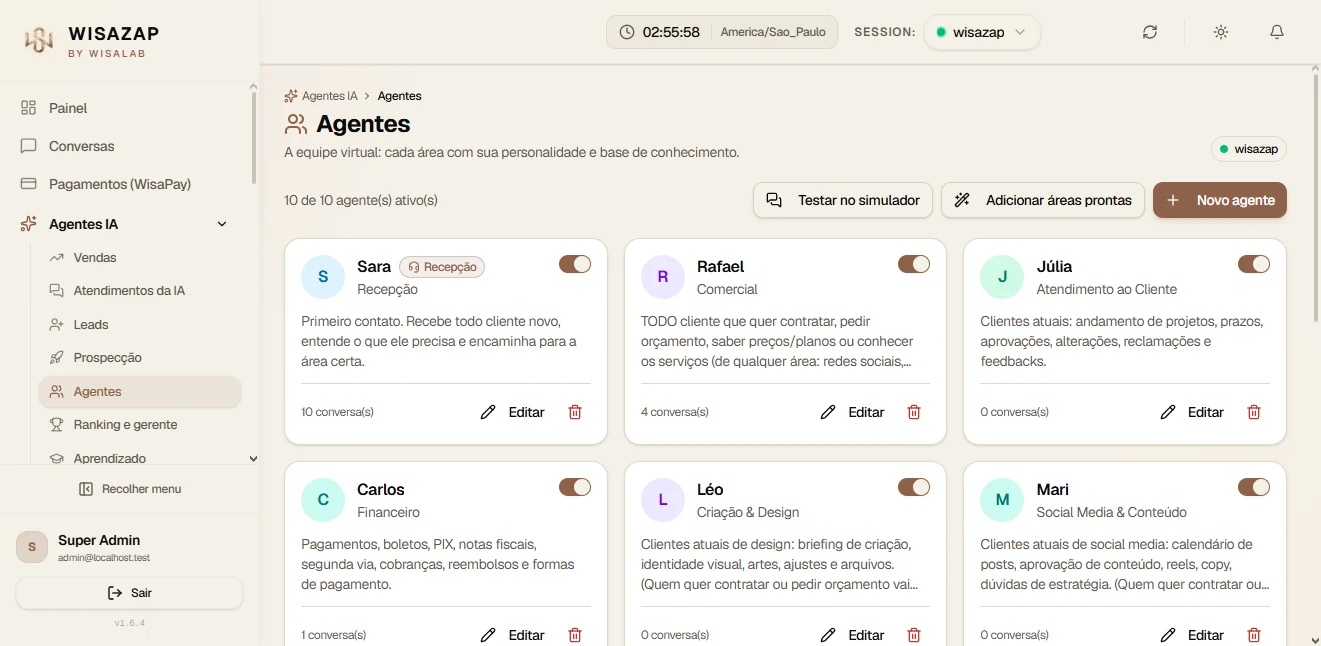Image resolution: width=1321 pixels, height=646 pixels.
Task: Click '10 conversa(s)' on Sara's card
Action: [337, 412]
